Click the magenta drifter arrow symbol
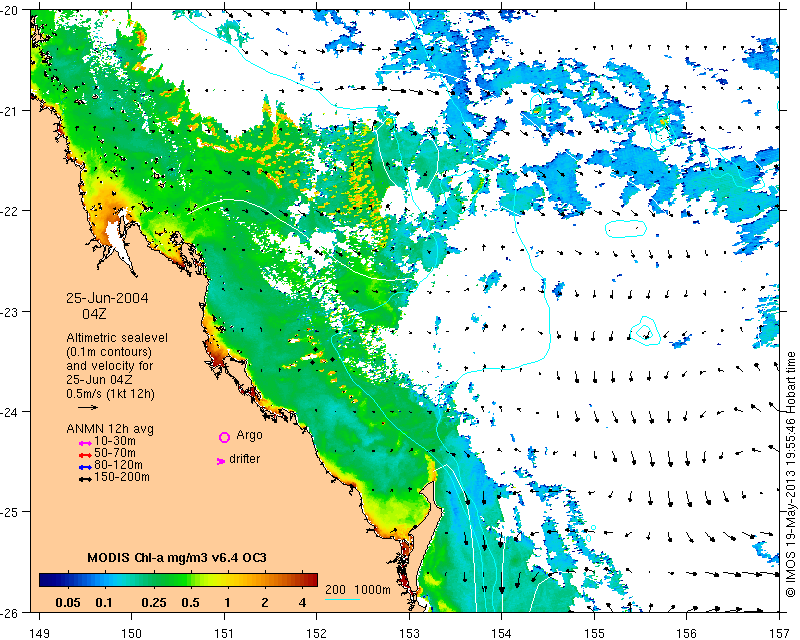 (x=220, y=461)
